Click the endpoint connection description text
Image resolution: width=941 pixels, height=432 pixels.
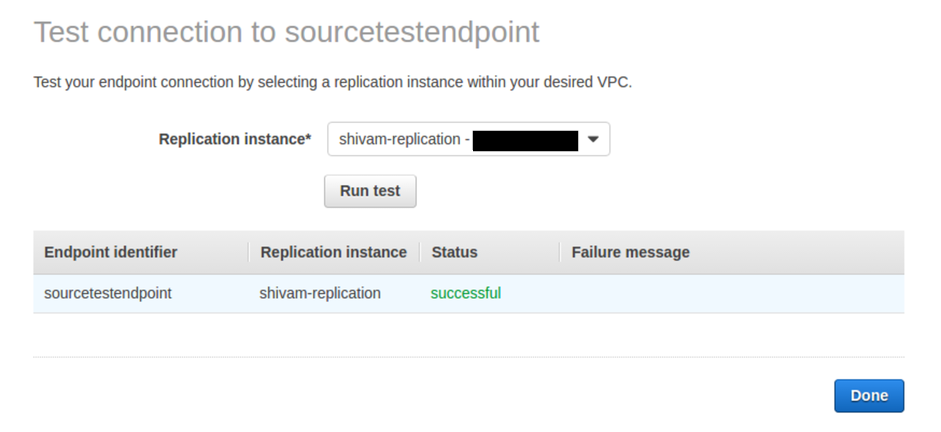(332, 82)
